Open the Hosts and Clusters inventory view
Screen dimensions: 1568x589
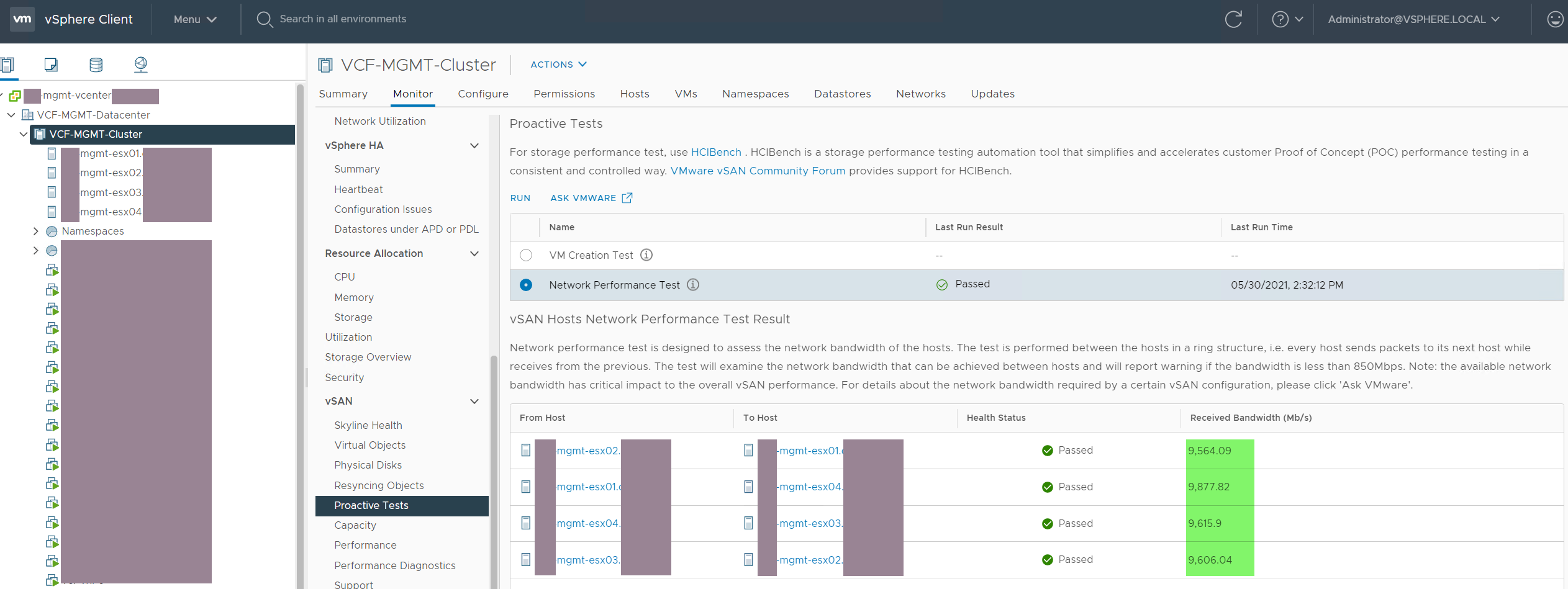7,65
